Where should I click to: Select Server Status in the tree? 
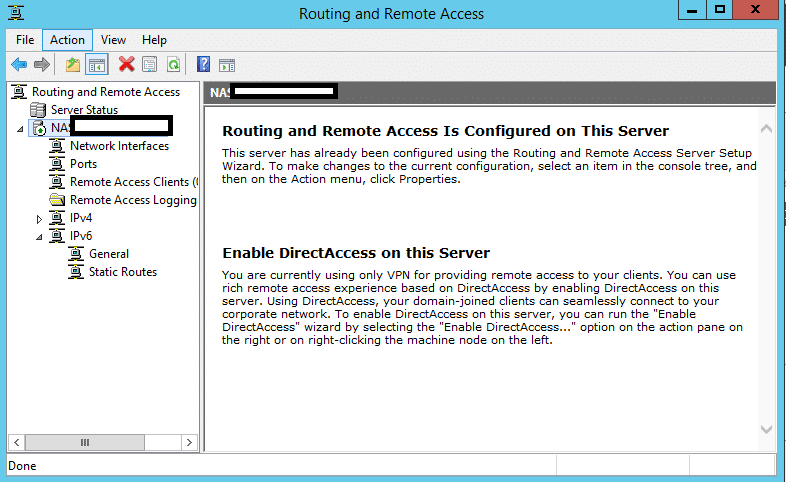(x=84, y=110)
